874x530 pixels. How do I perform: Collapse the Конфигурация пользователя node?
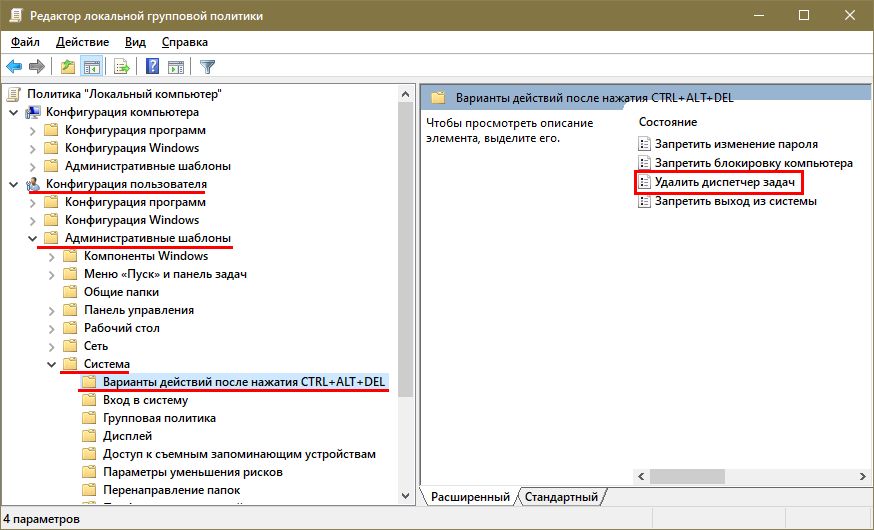(x=13, y=184)
